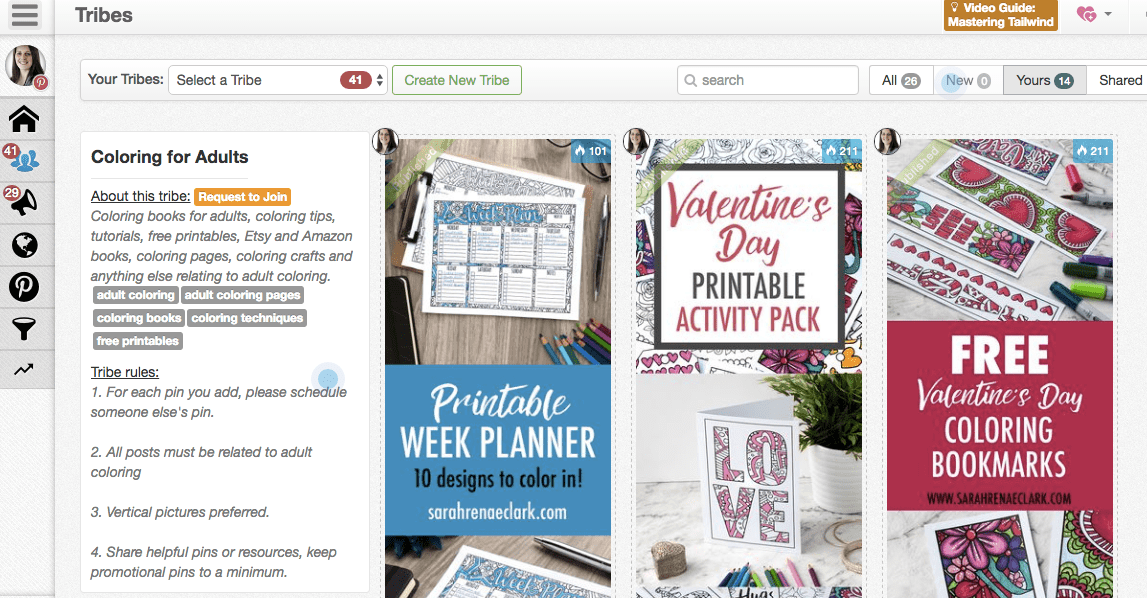Image resolution: width=1147 pixels, height=598 pixels.
Task: Select the Yours pins tab
Action: (x=1045, y=81)
